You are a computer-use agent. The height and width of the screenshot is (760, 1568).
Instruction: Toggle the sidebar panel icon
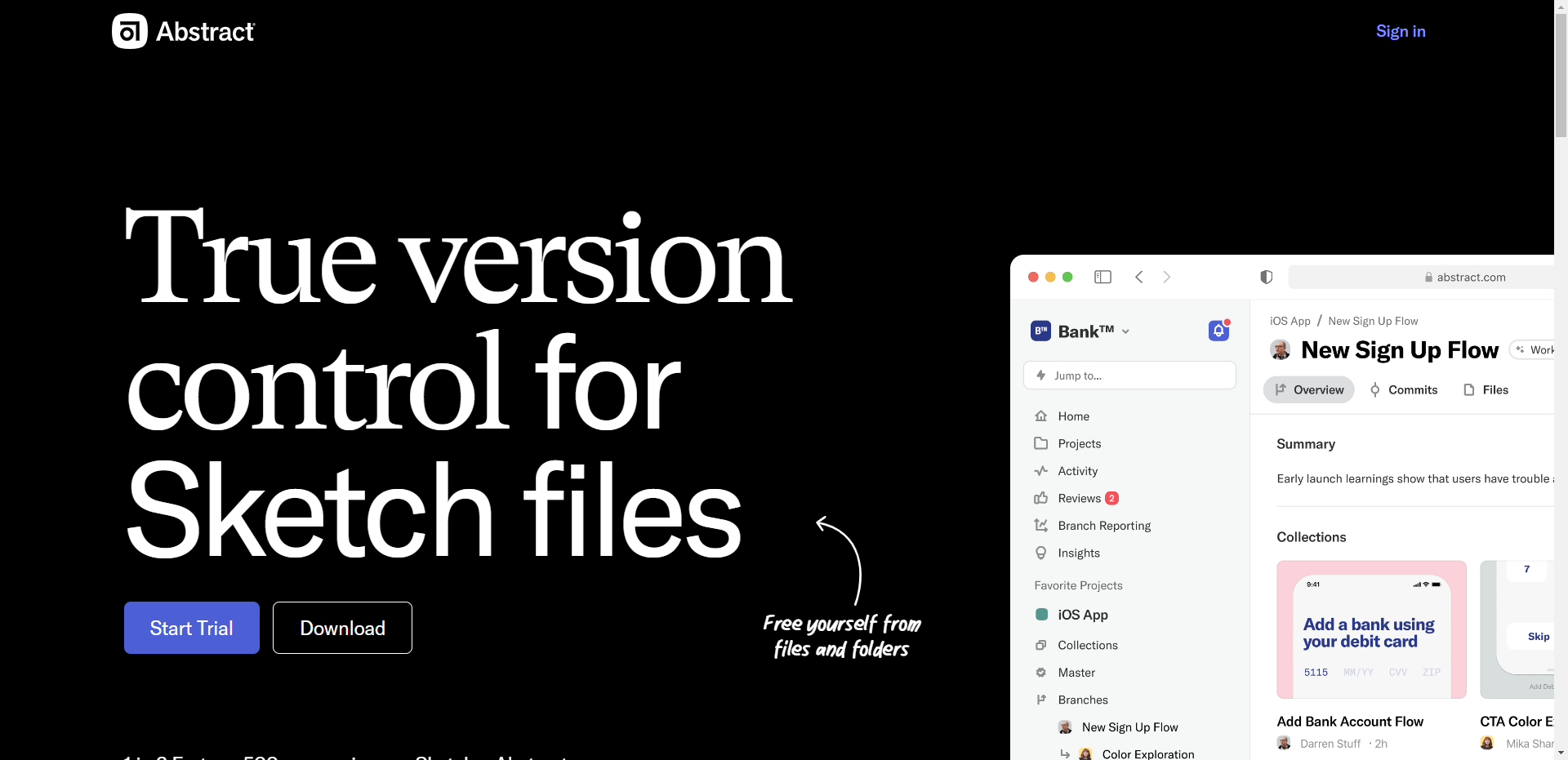(1102, 277)
